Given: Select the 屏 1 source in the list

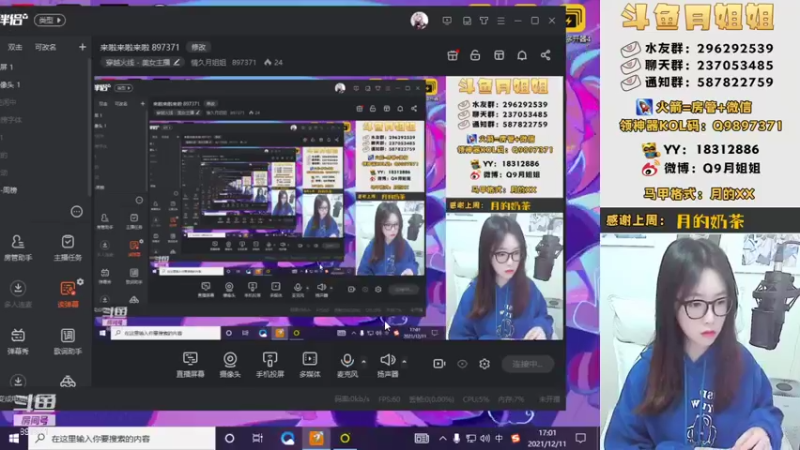Looking at the screenshot, I should (7, 67).
